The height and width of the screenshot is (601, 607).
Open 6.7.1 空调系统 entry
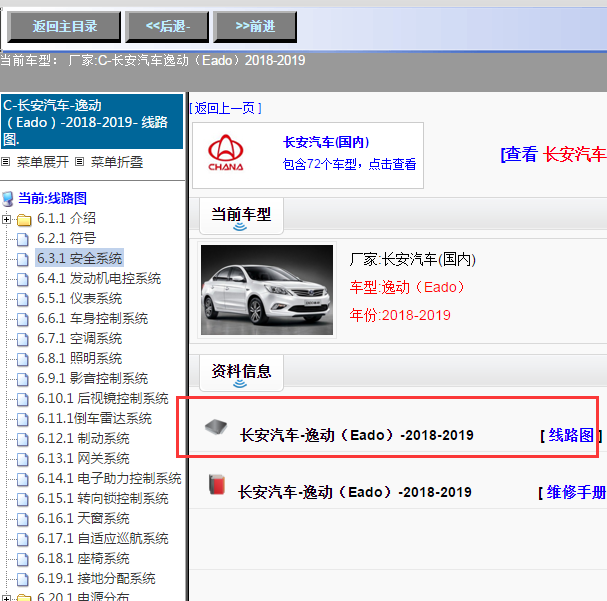[x=79, y=339]
